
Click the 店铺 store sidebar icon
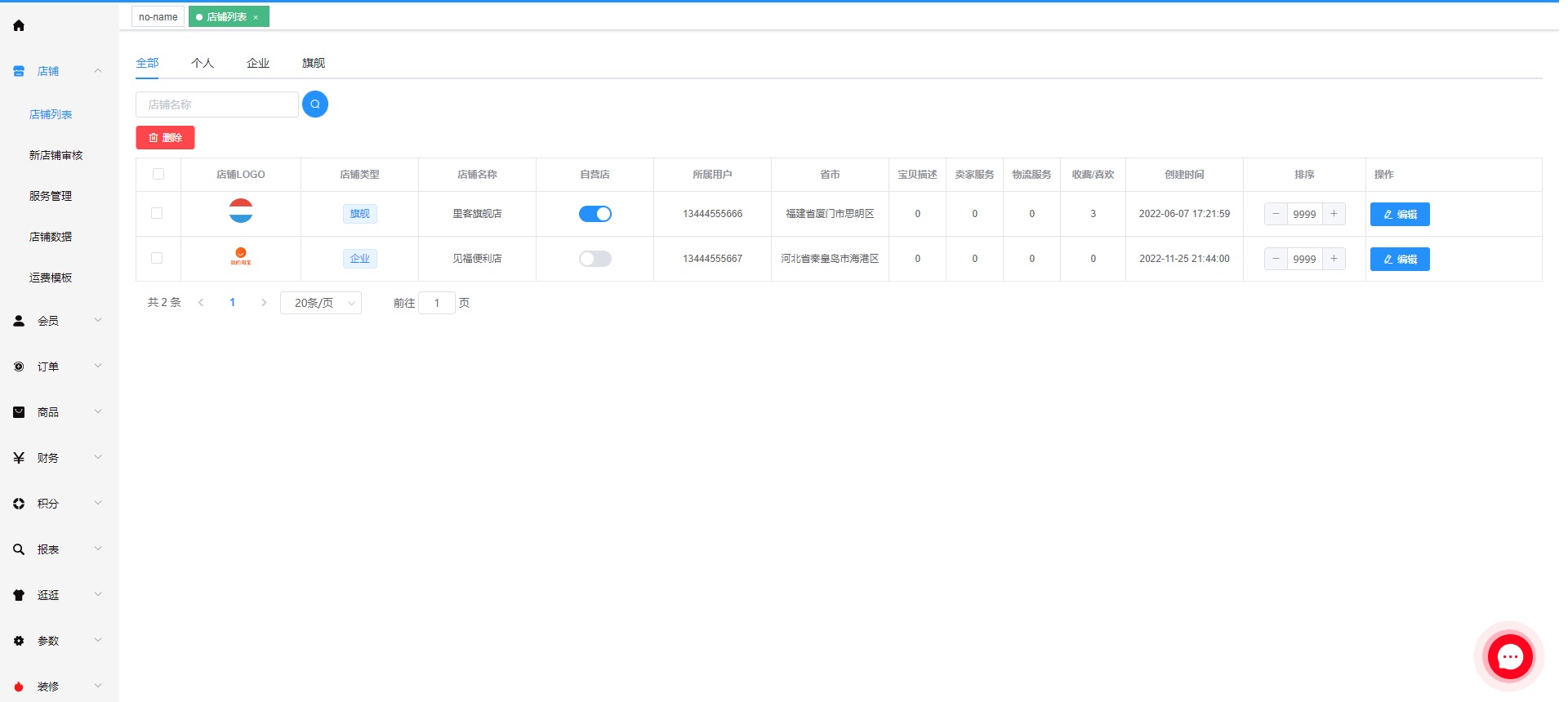(x=19, y=71)
